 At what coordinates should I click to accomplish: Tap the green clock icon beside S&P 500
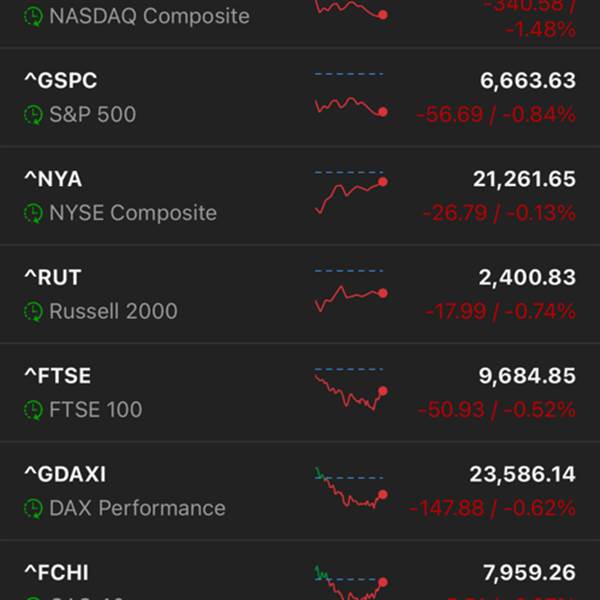(x=35, y=115)
